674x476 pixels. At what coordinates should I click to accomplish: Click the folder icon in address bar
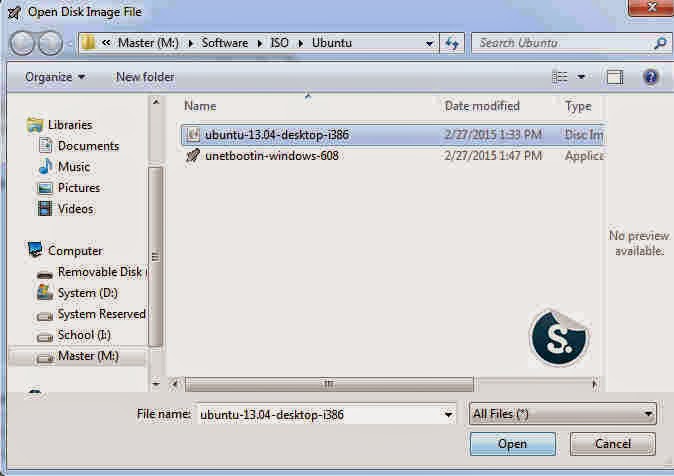pyautogui.click(x=88, y=43)
